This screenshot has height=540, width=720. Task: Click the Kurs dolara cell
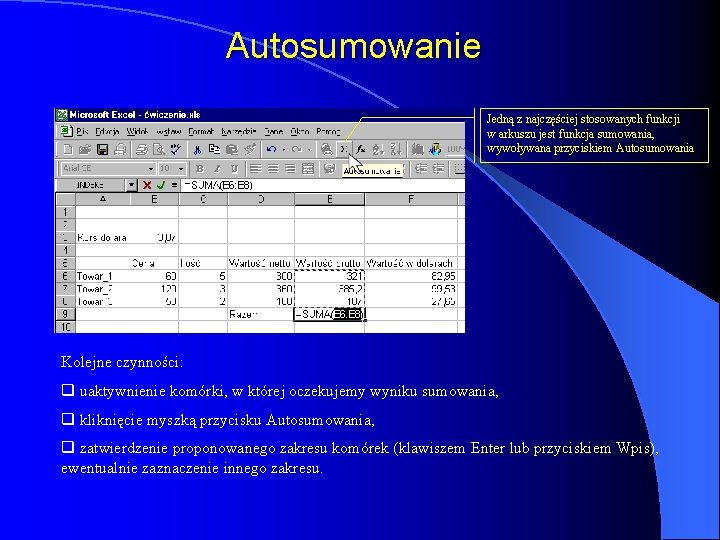click(x=103, y=238)
